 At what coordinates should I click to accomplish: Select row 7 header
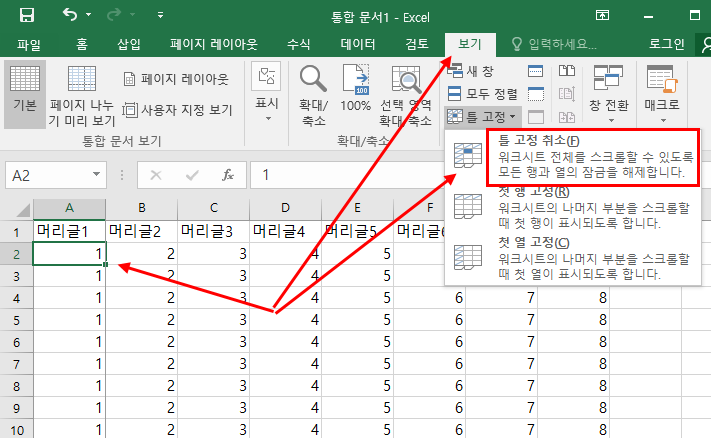pyautogui.click(x=16, y=364)
